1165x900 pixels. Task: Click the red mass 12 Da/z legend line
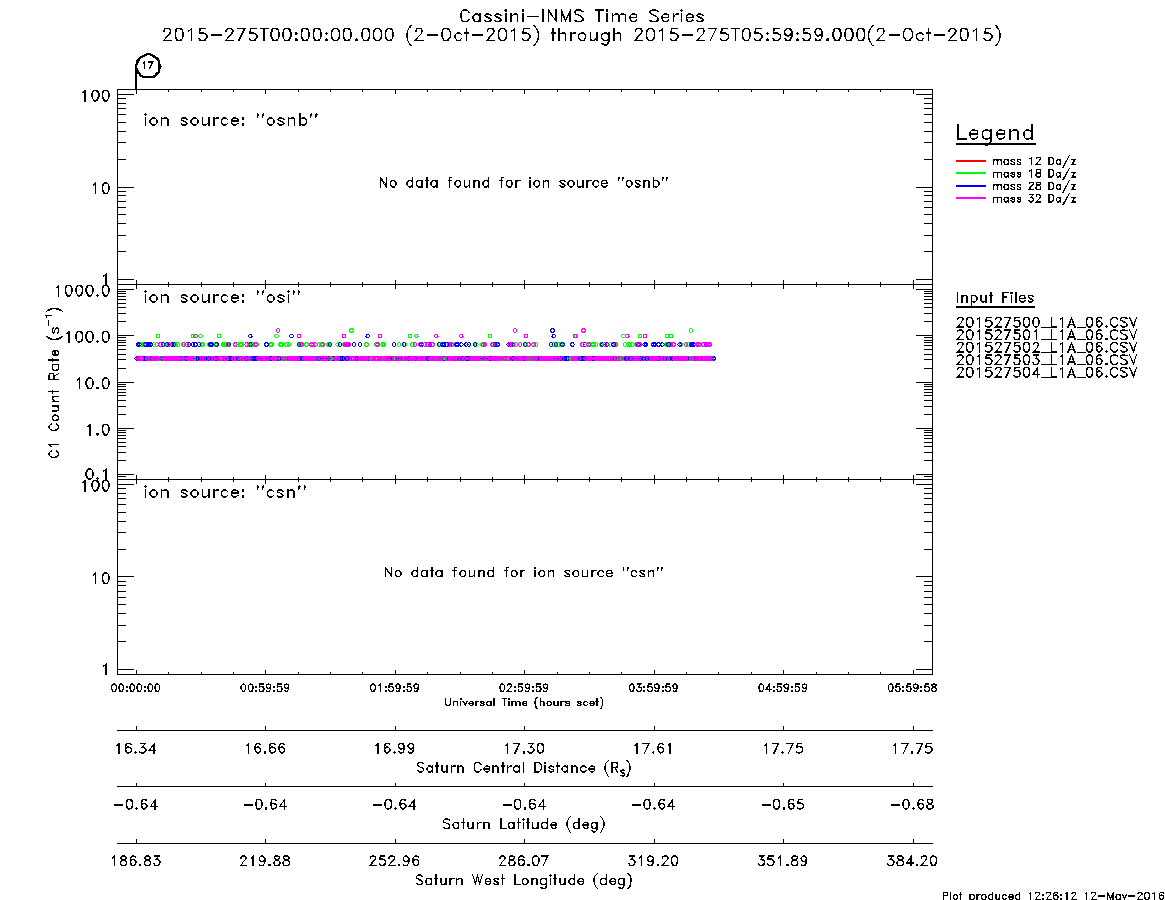point(970,161)
